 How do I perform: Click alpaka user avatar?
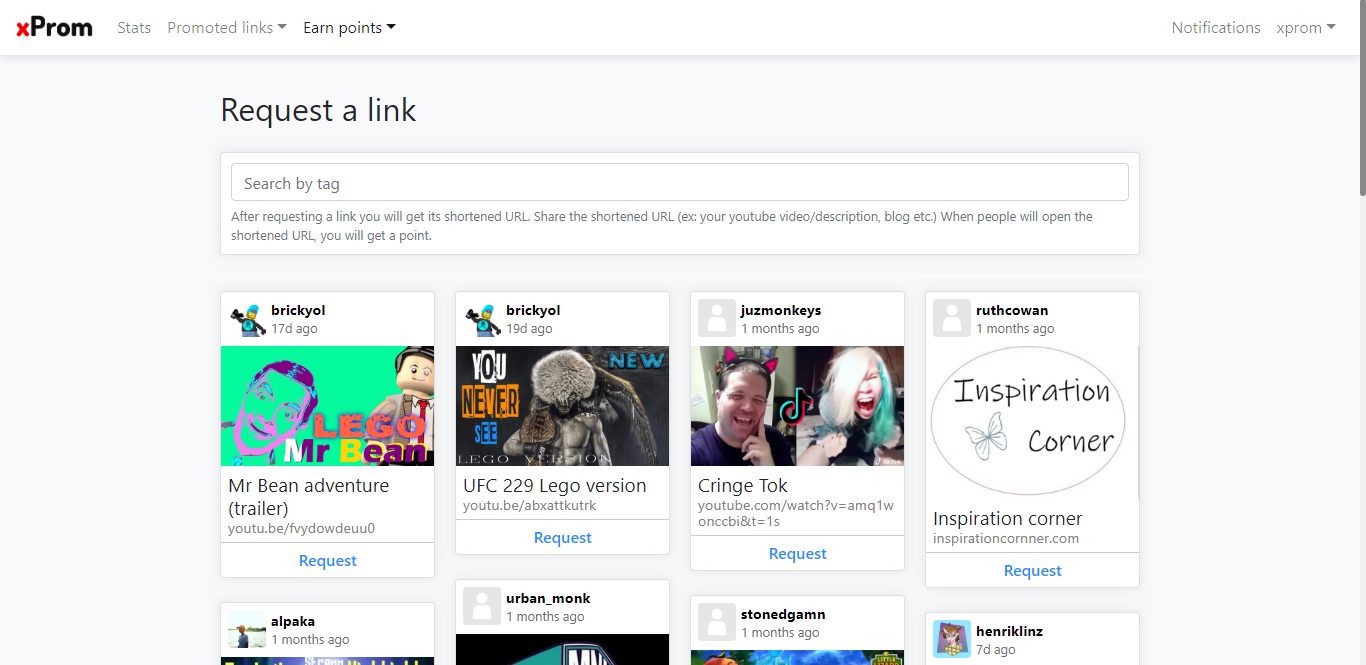coord(247,630)
